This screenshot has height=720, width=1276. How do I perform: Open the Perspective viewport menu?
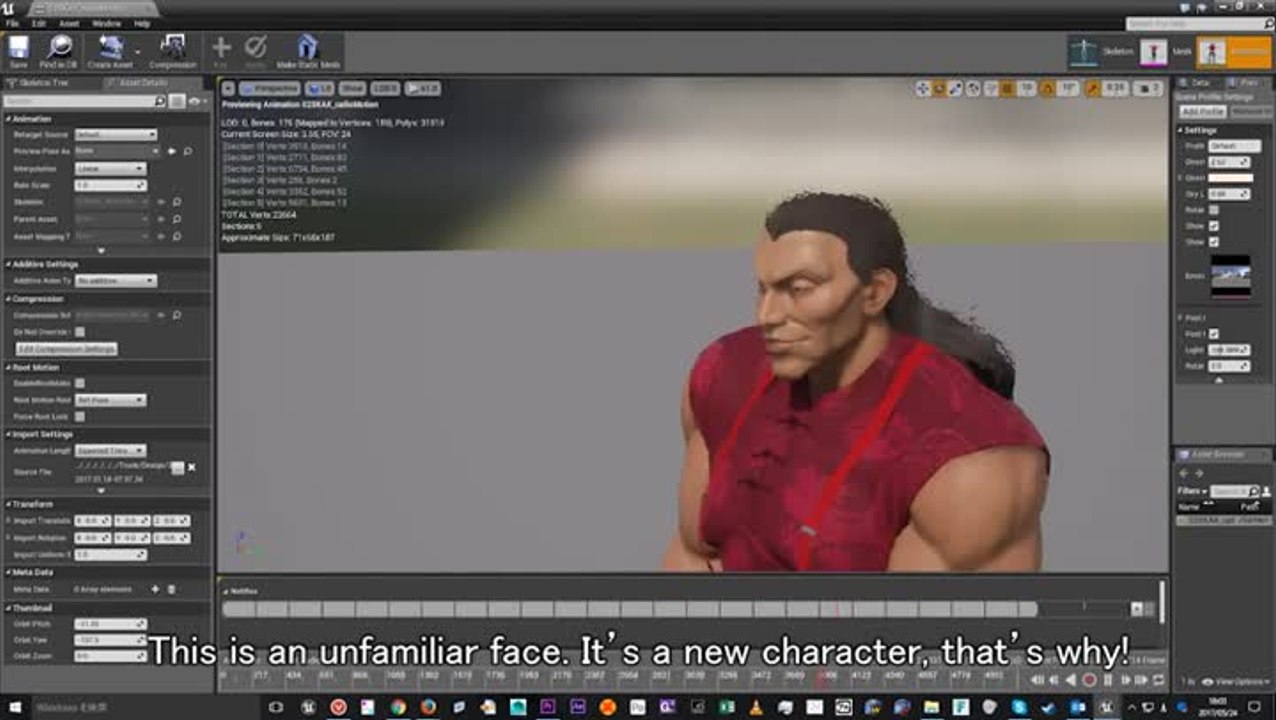(270, 89)
